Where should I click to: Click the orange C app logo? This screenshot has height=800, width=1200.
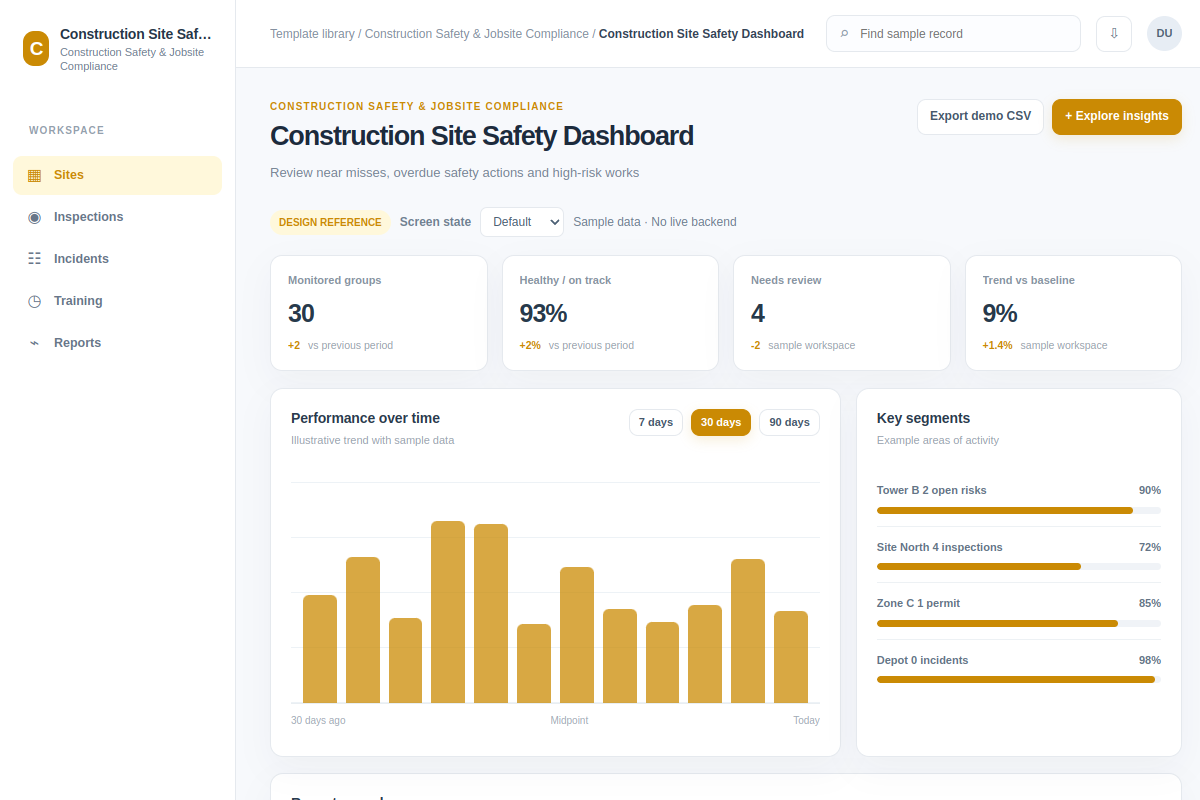[36, 48]
